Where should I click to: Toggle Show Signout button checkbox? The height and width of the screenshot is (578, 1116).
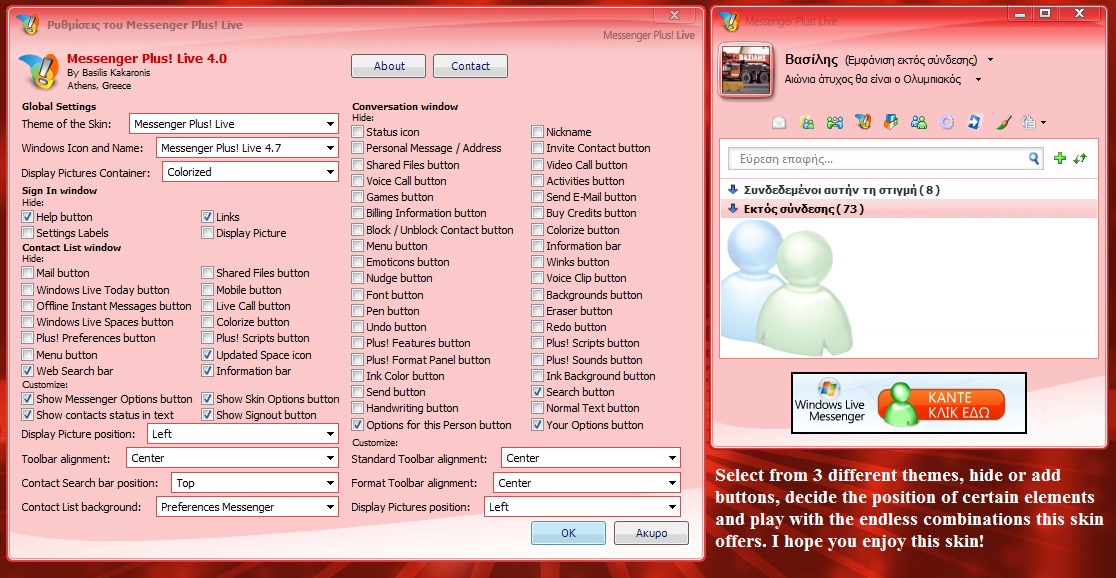[x=207, y=415]
